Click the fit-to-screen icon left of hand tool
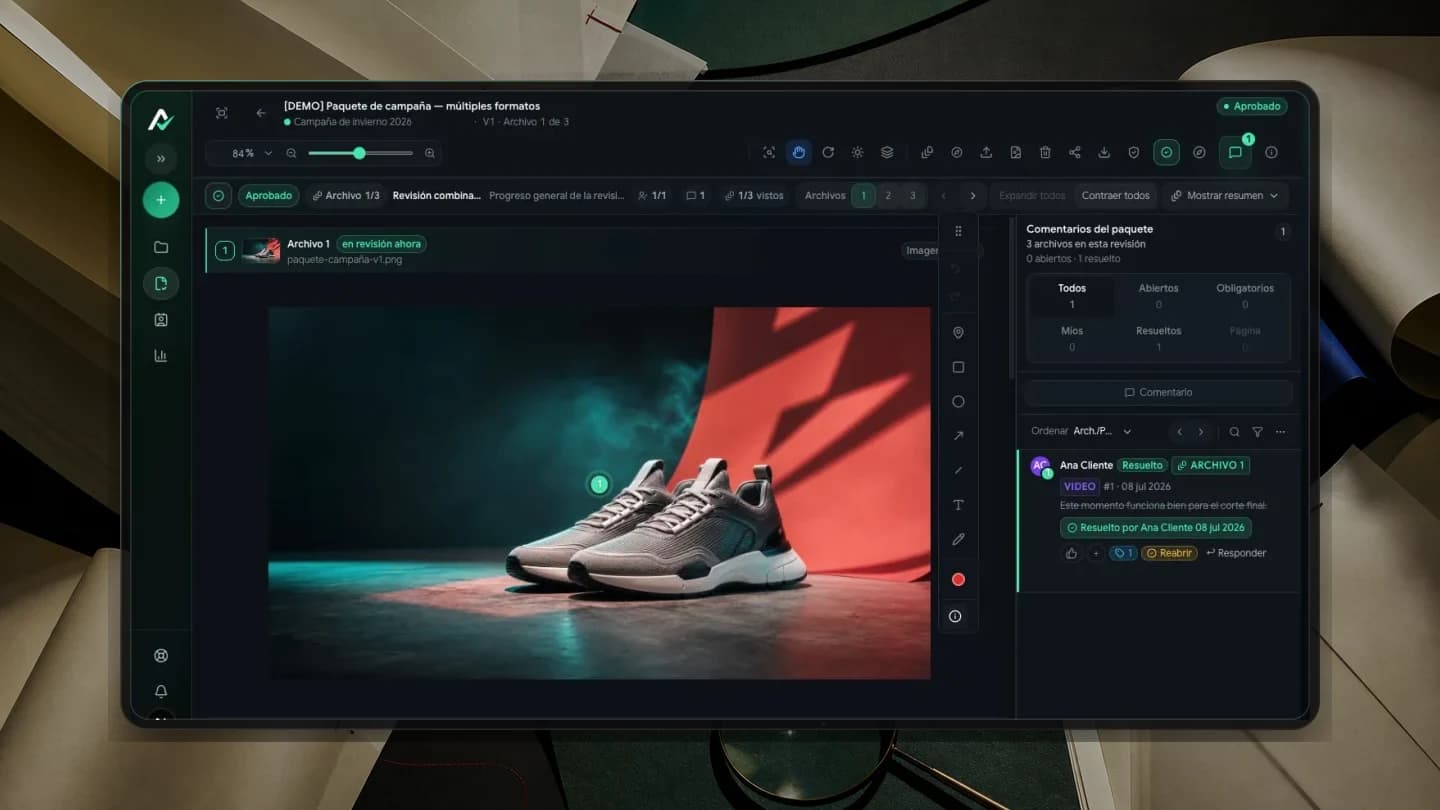 [769, 153]
